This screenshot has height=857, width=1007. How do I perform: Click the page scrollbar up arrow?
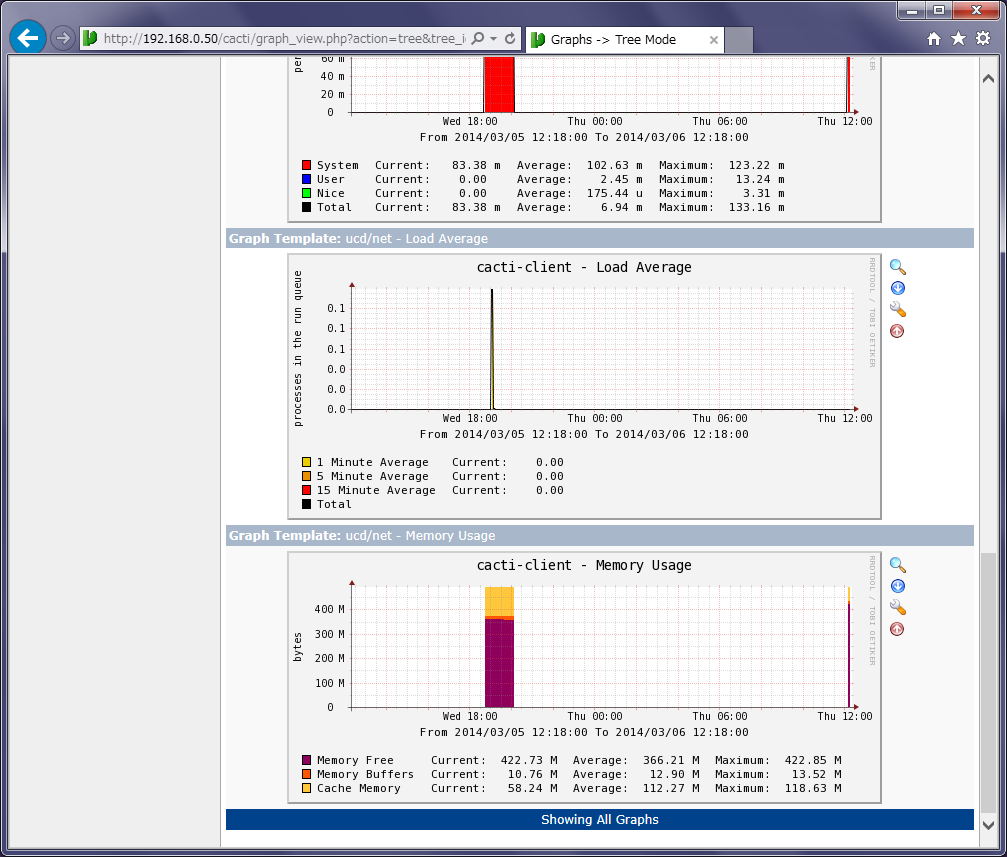click(988, 79)
